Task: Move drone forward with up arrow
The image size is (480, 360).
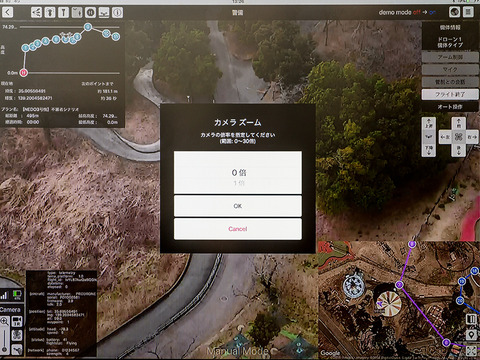Action: click(x=459, y=123)
